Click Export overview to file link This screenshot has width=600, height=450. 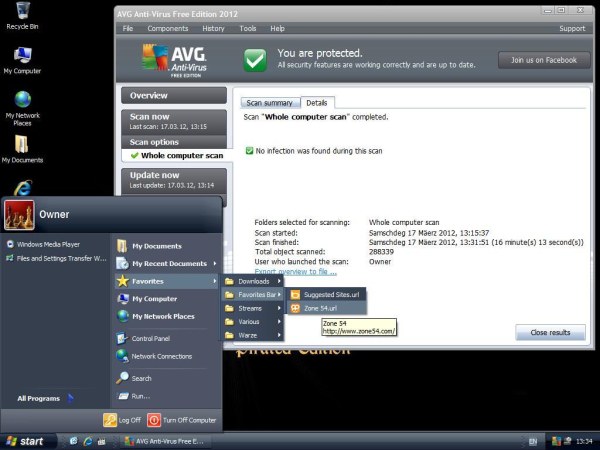tap(295, 271)
